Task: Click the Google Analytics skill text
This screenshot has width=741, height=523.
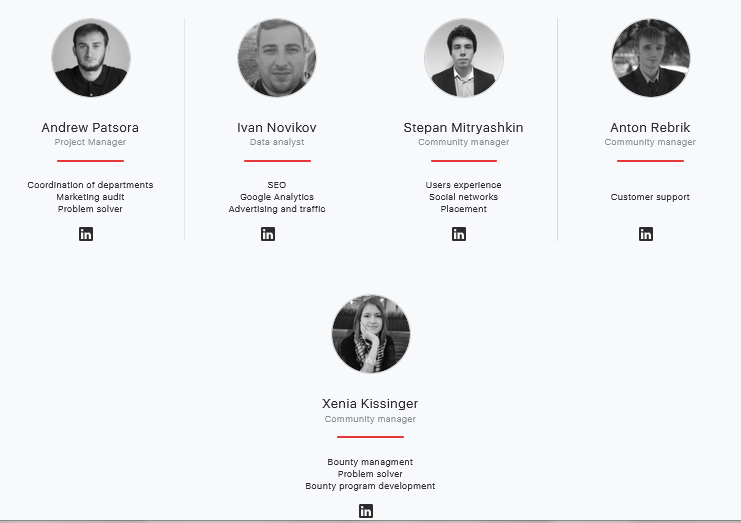Action: click(277, 197)
